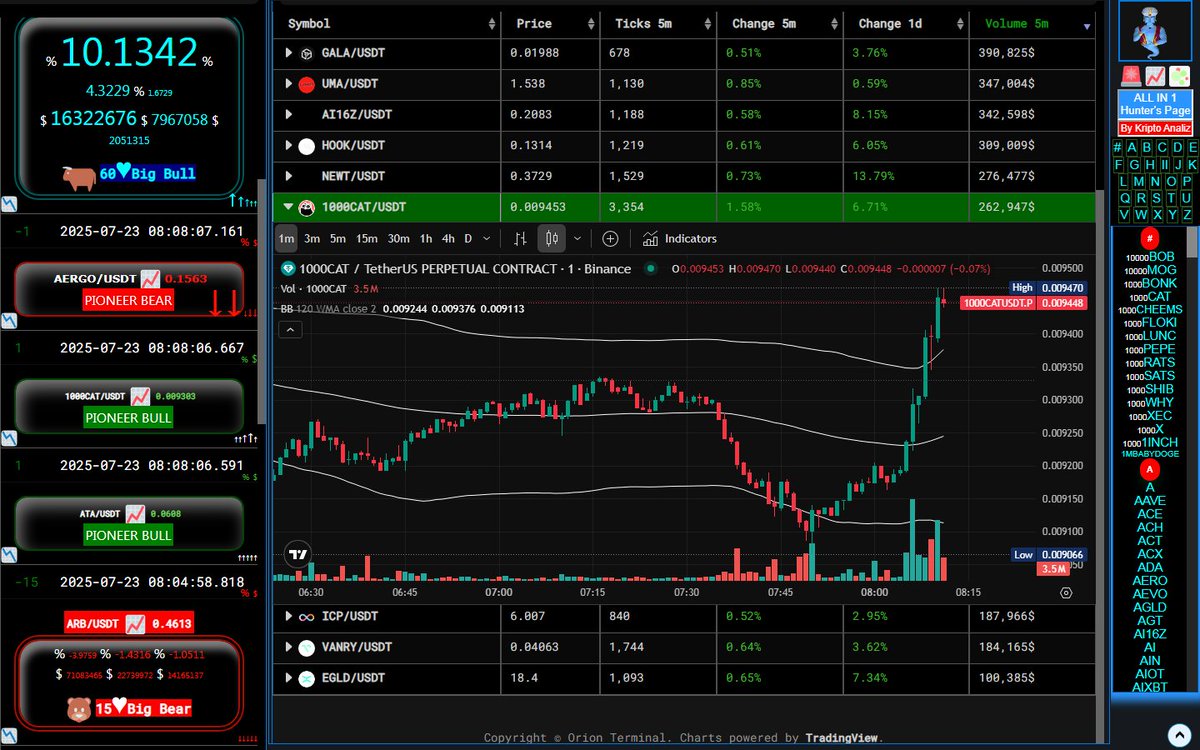Expand the AI16Z/USDT row
Viewport: 1200px width, 750px height.
(x=289, y=114)
